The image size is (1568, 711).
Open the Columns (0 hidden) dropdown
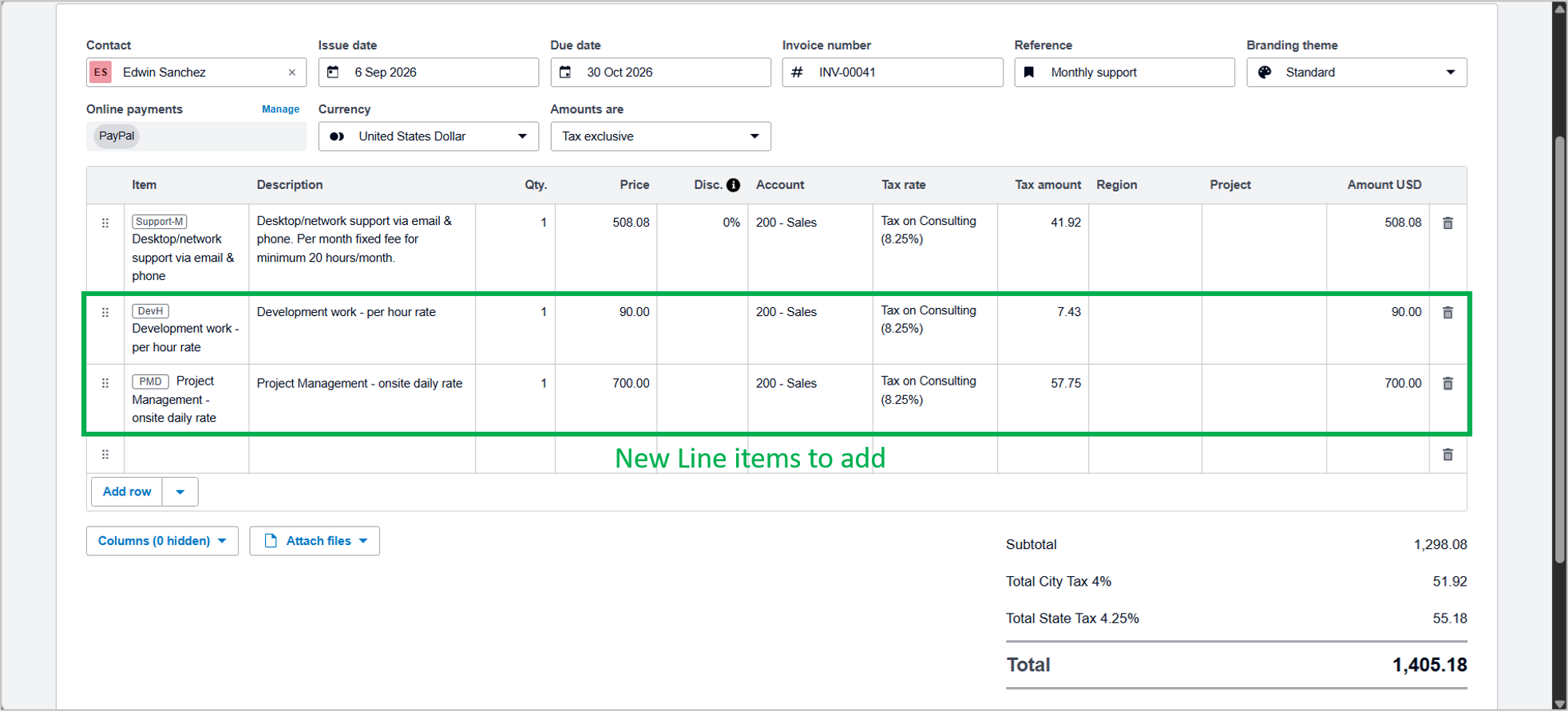(x=162, y=541)
